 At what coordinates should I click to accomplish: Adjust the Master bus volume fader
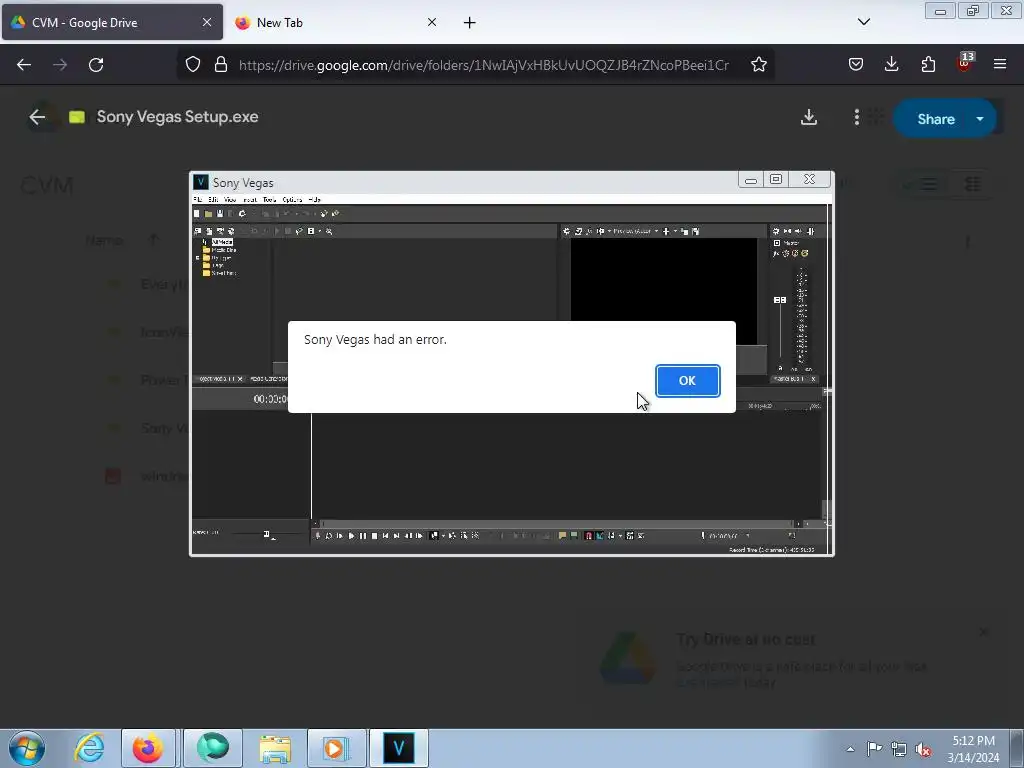point(780,300)
